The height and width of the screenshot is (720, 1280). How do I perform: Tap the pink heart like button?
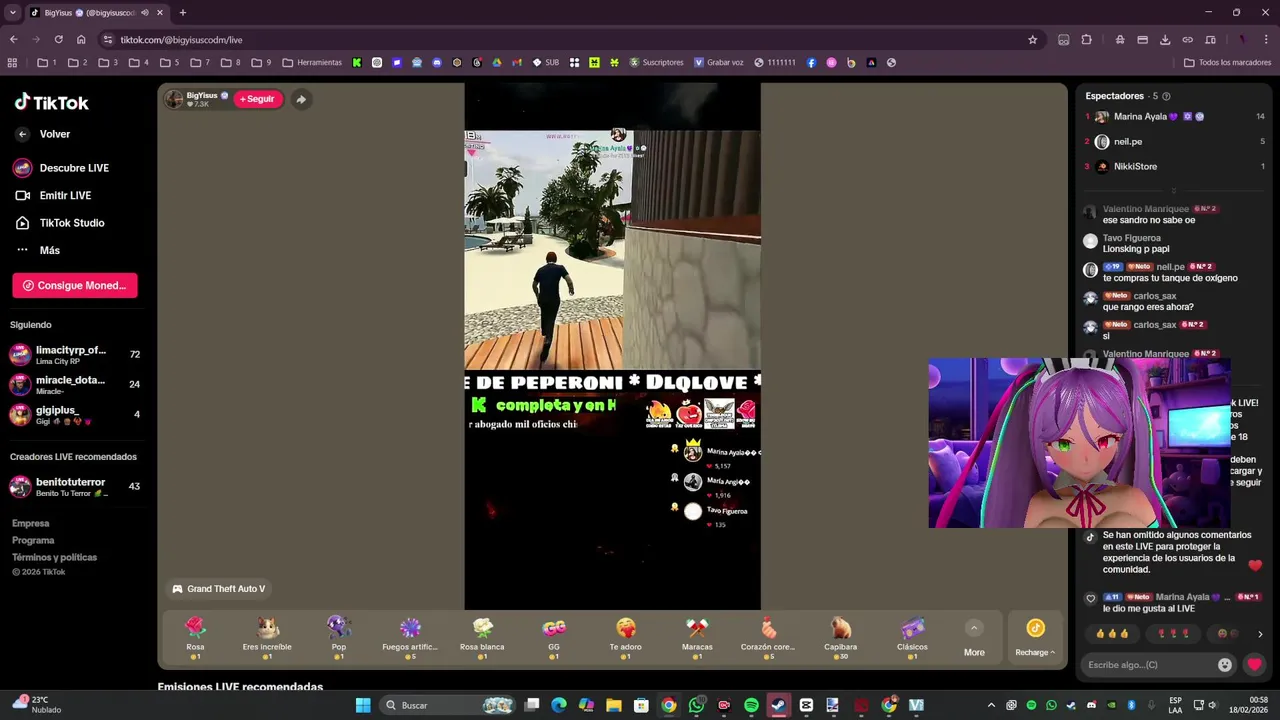1254,664
